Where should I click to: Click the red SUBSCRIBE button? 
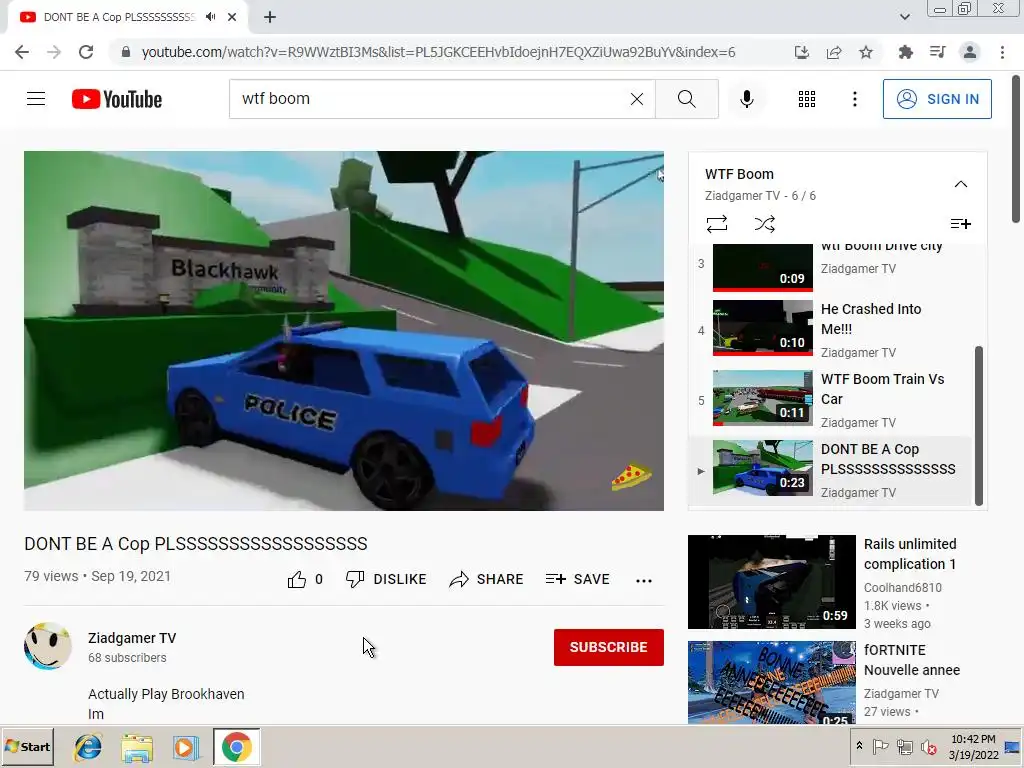pos(609,647)
